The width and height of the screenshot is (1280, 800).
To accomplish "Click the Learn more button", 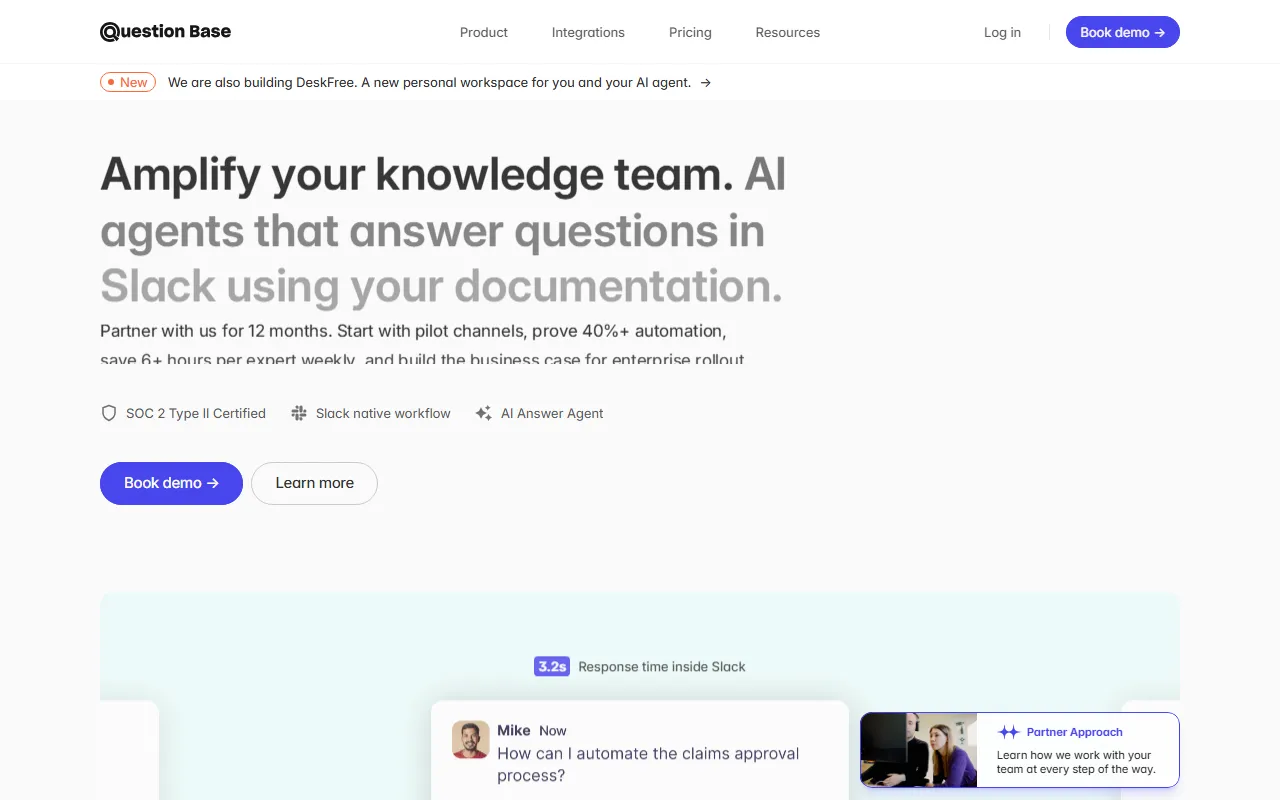I will click(x=314, y=483).
